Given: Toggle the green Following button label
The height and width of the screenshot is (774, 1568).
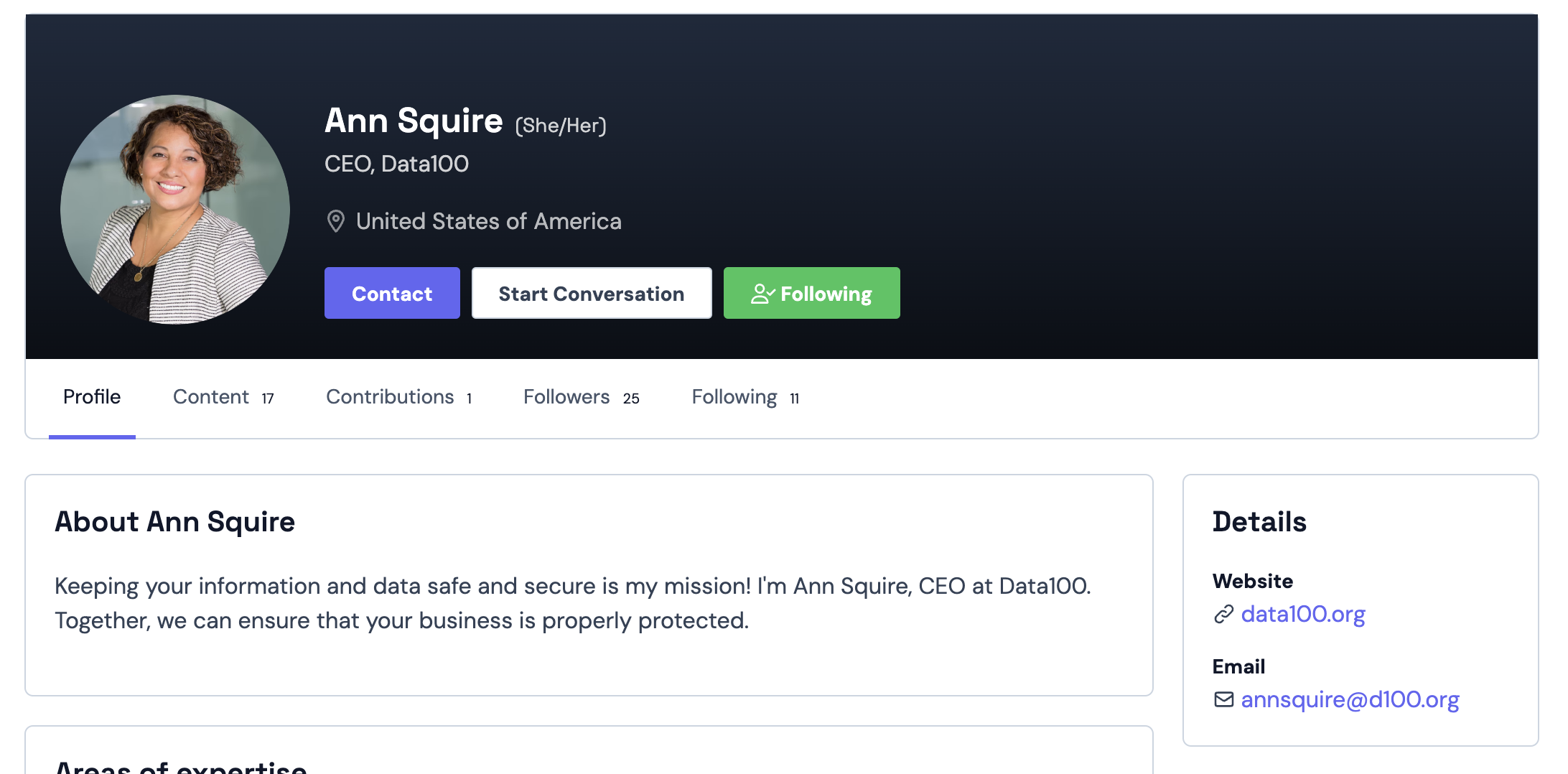Looking at the screenshot, I should (826, 294).
